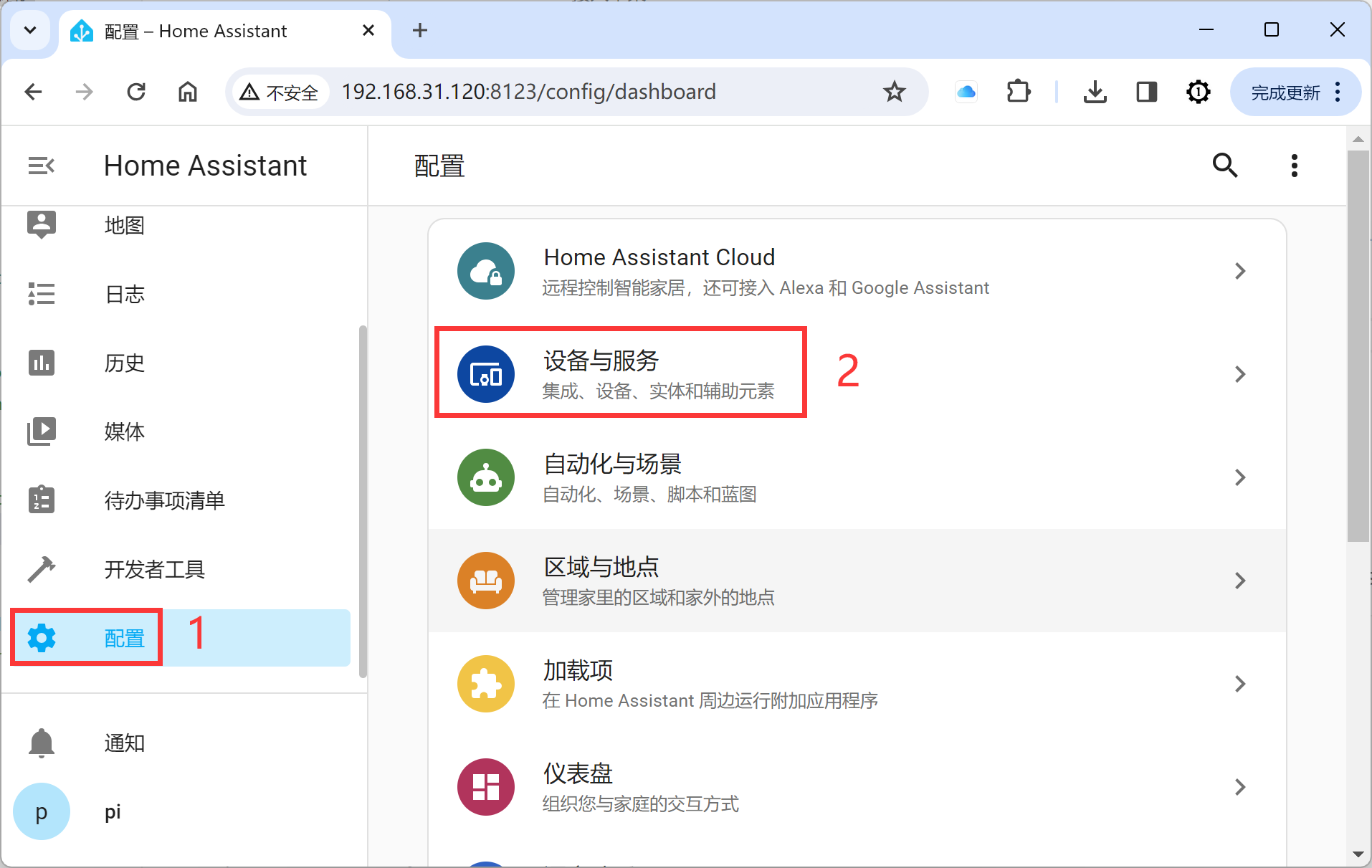This screenshot has width=1372, height=868.
Task: Click the sidebar scrollbar thumb
Action: [363, 502]
